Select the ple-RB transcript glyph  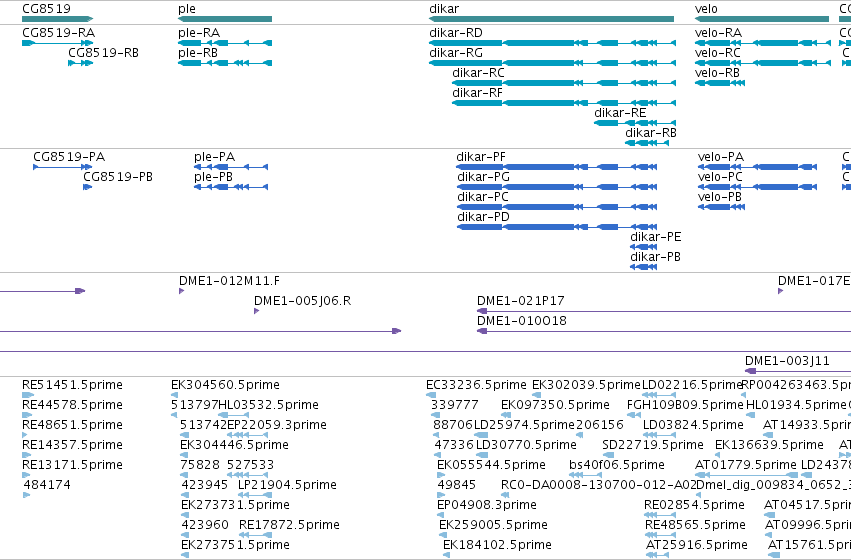coord(225,63)
